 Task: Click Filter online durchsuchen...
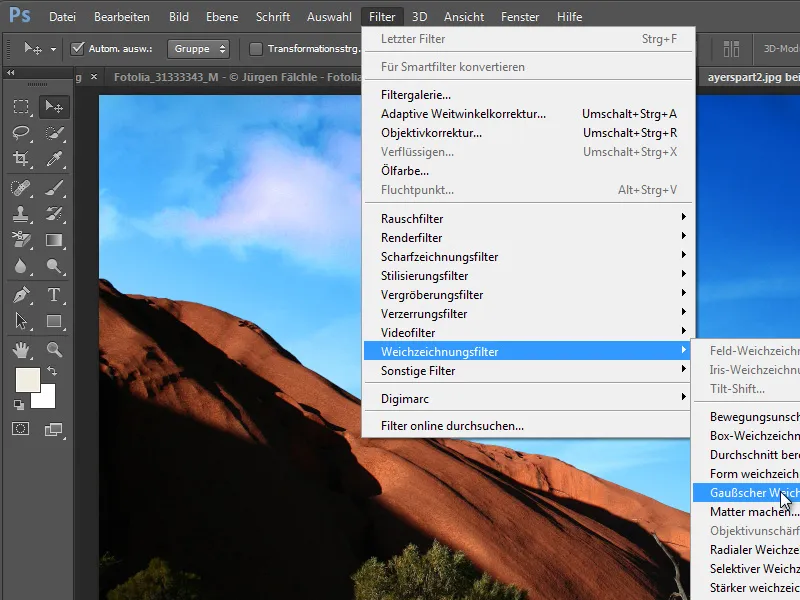click(x=527, y=426)
